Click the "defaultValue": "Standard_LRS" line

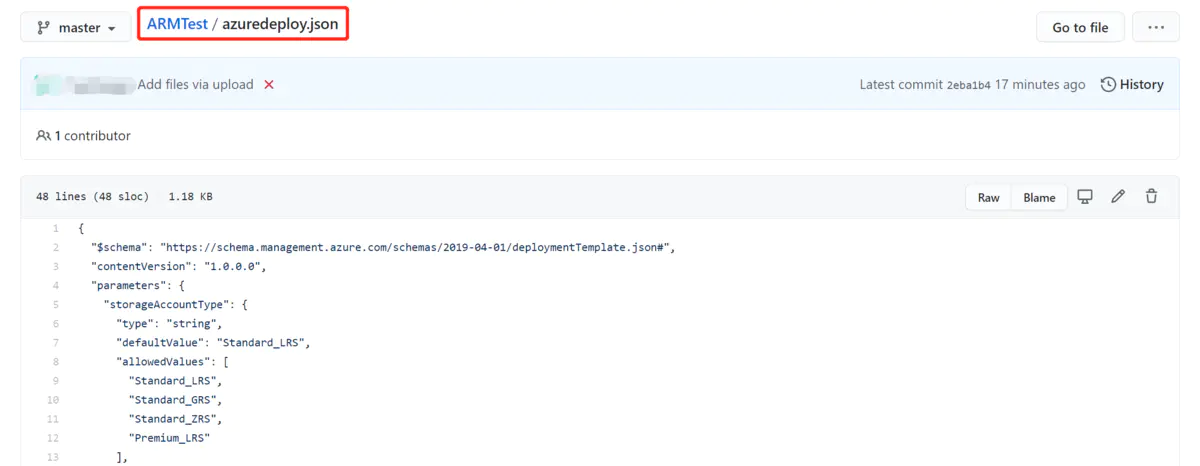213,343
